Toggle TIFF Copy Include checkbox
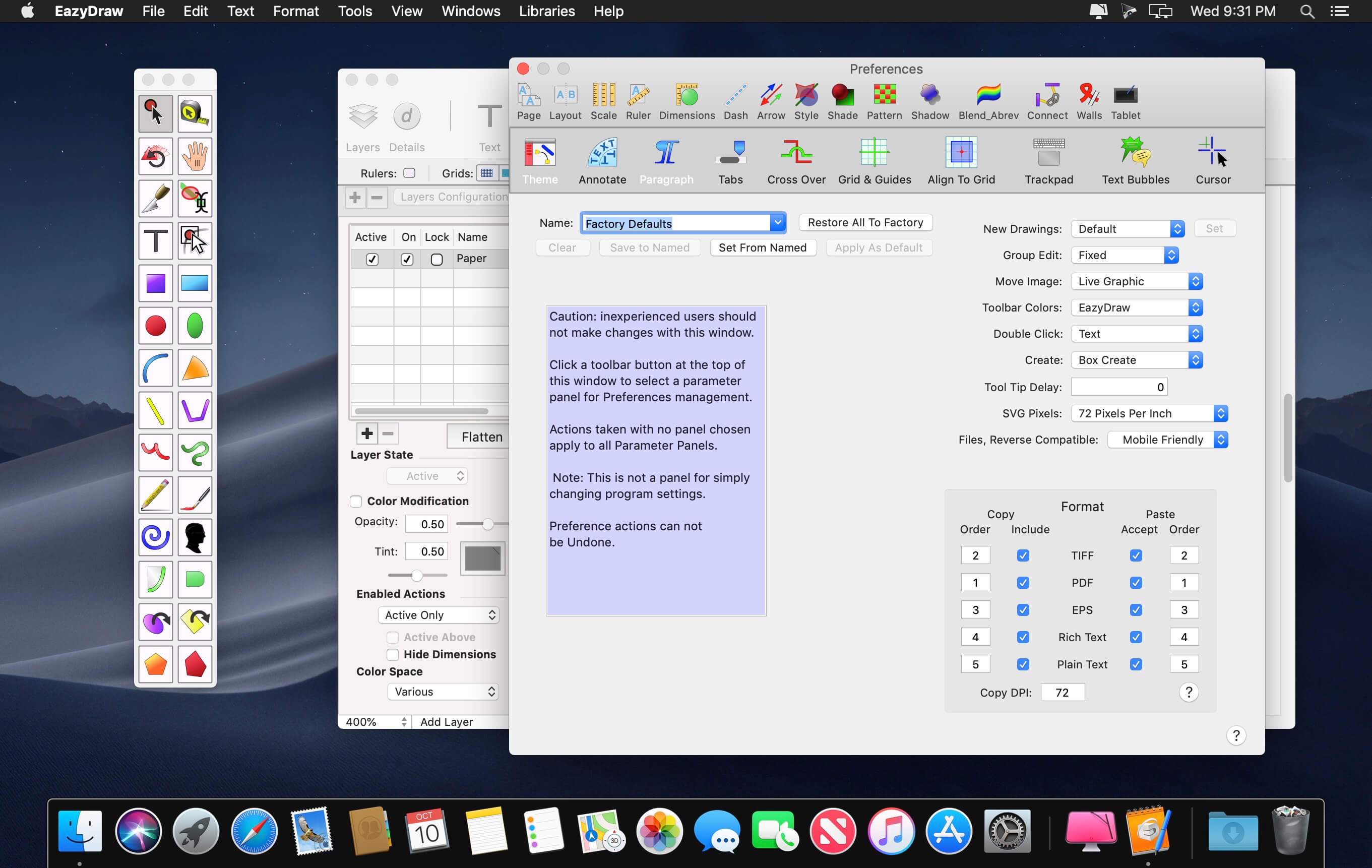Image resolution: width=1372 pixels, height=868 pixels. (x=1022, y=555)
